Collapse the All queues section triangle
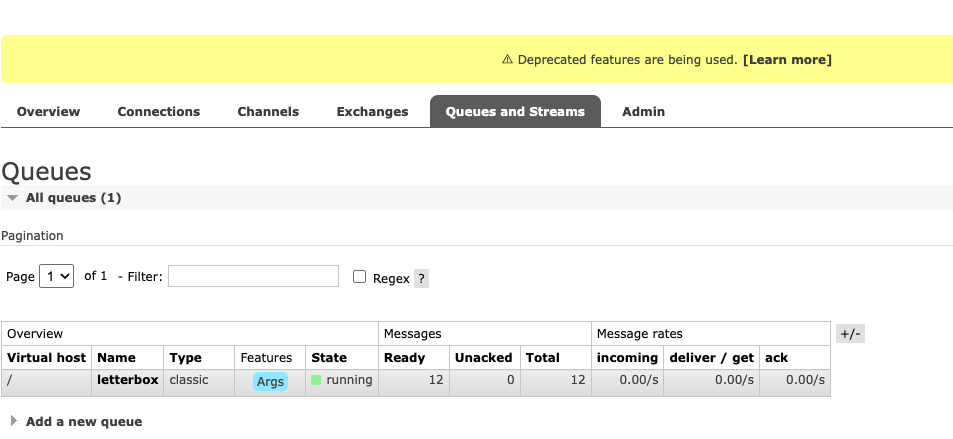Viewport: 953px width, 439px height. [x=12, y=198]
